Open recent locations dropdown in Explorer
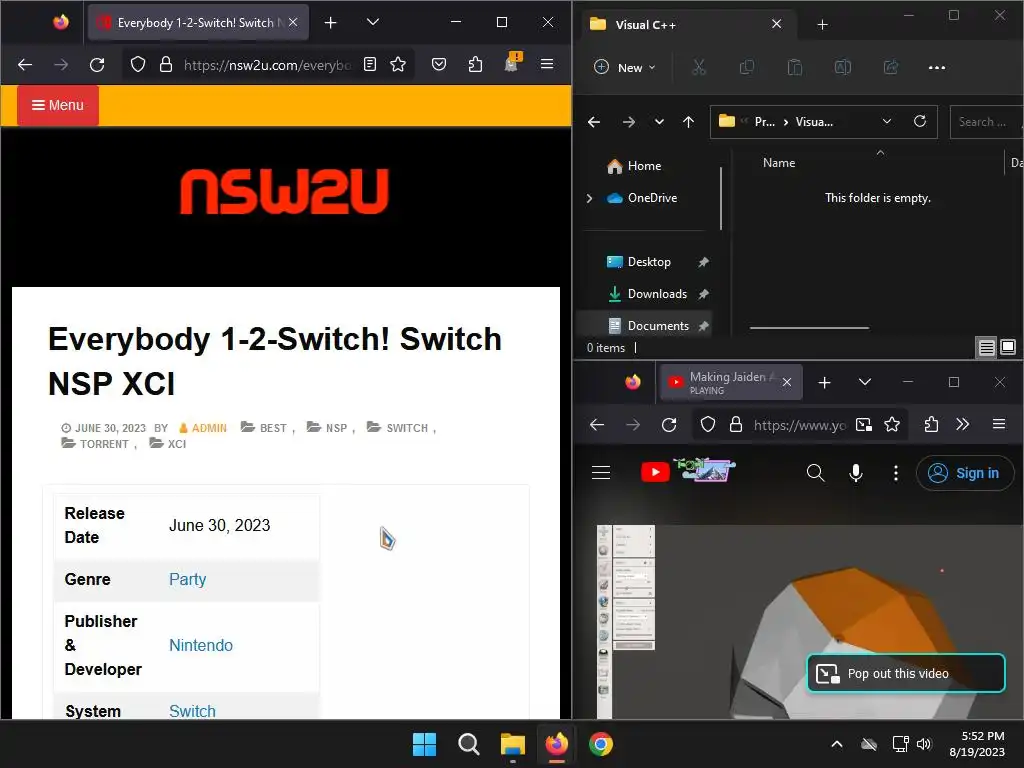 click(x=660, y=122)
